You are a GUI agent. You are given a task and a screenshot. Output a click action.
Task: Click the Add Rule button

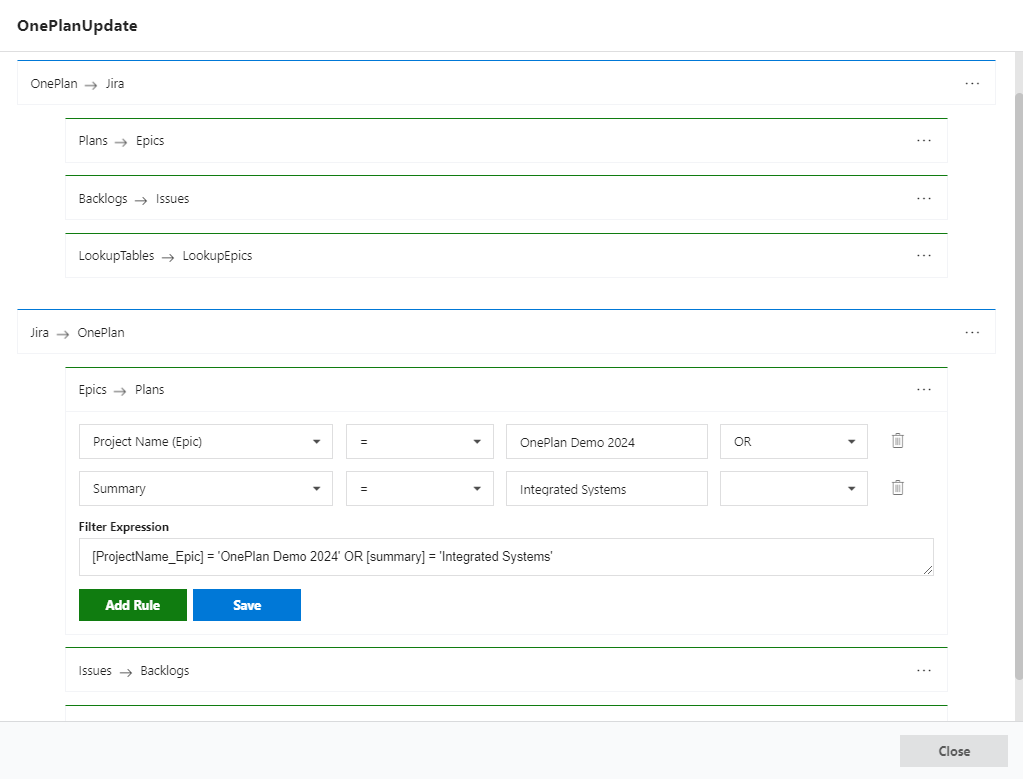(x=132, y=605)
